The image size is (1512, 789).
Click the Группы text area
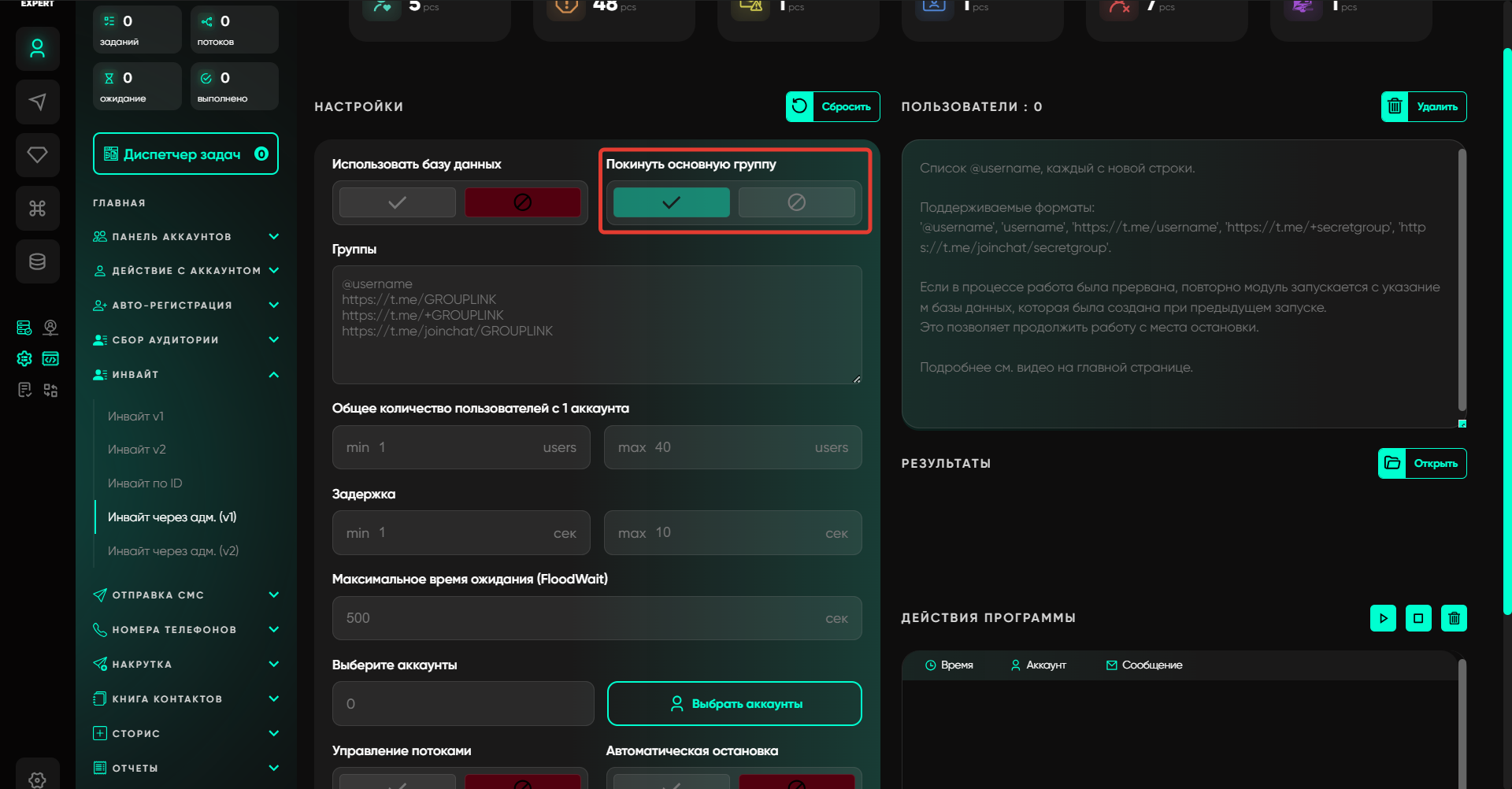pos(597,324)
